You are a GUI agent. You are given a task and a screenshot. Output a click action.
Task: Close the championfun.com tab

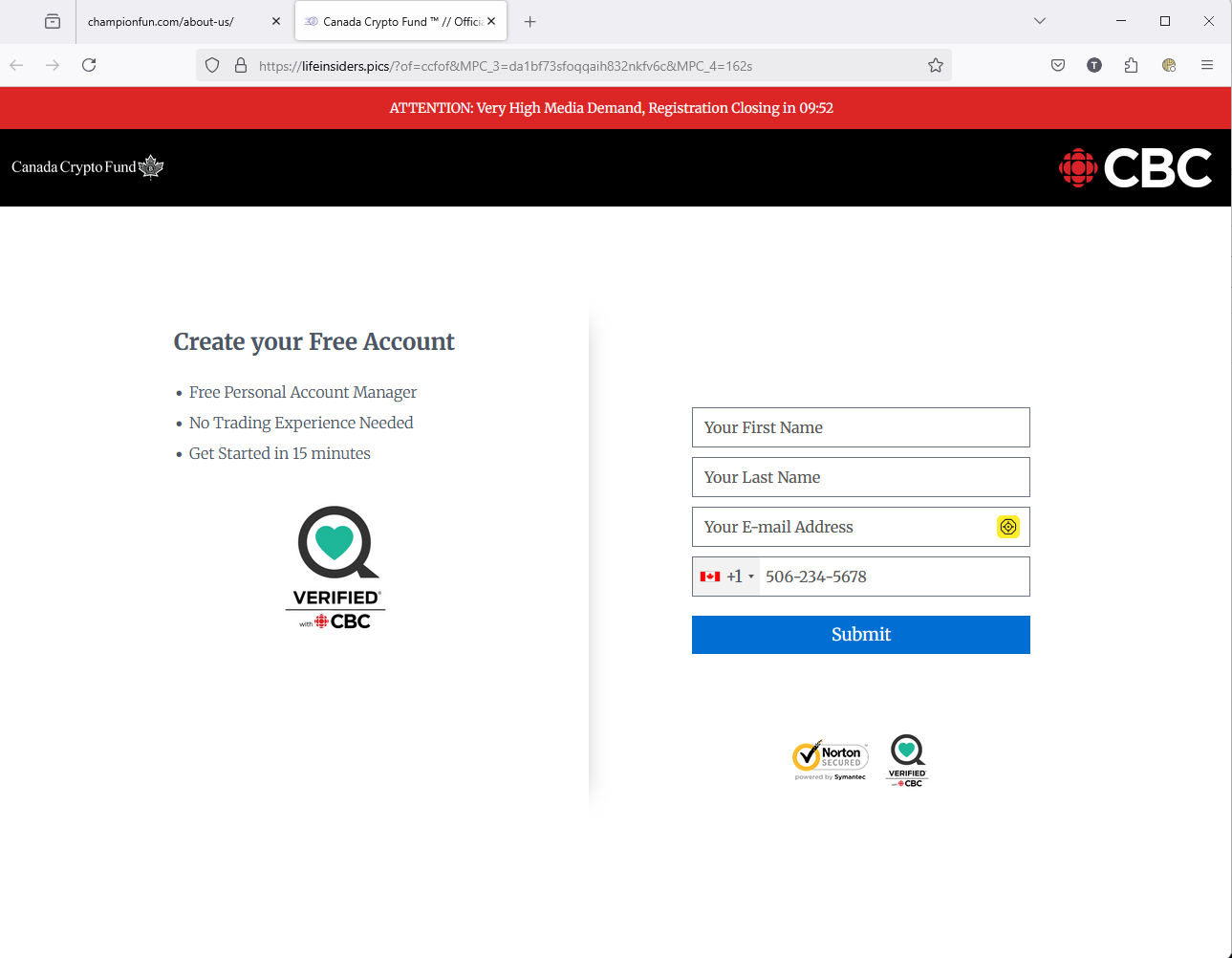(x=276, y=21)
